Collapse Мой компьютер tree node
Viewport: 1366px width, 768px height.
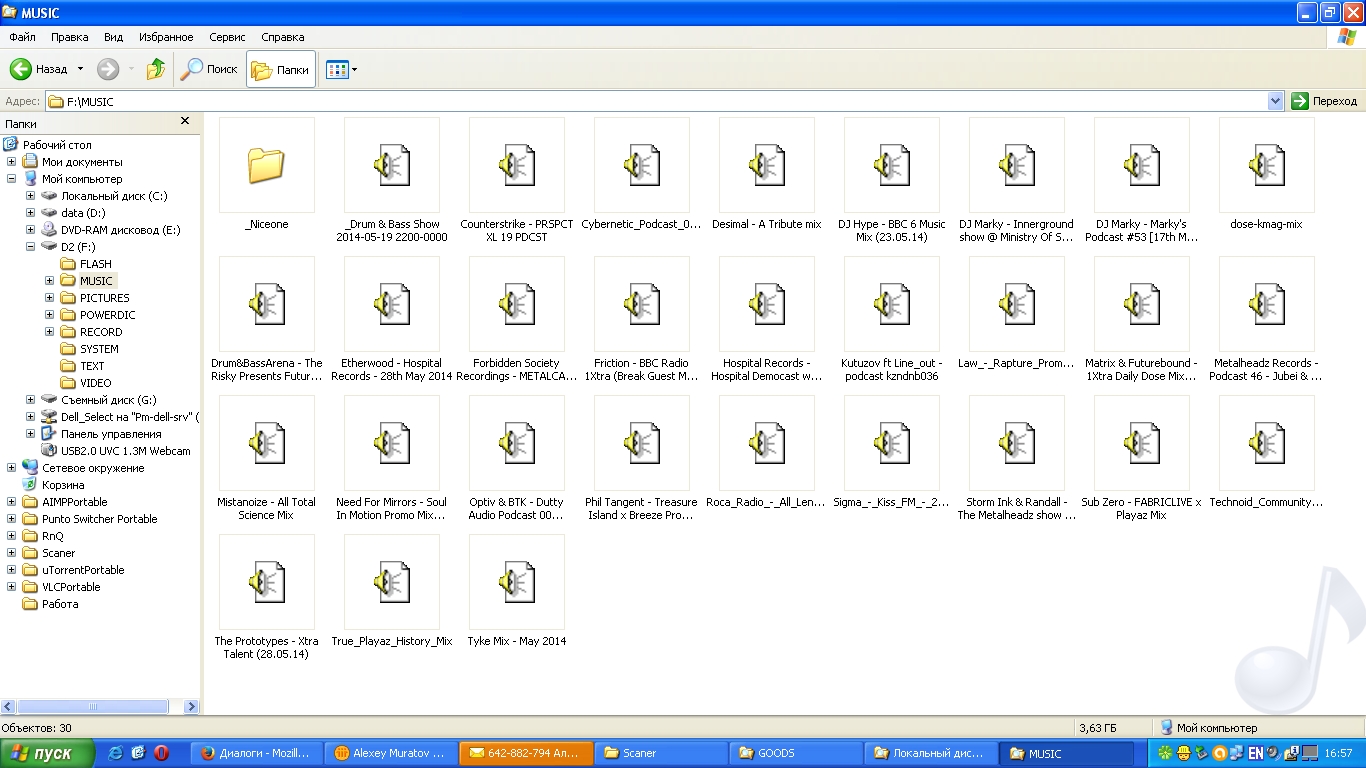(x=11, y=179)
